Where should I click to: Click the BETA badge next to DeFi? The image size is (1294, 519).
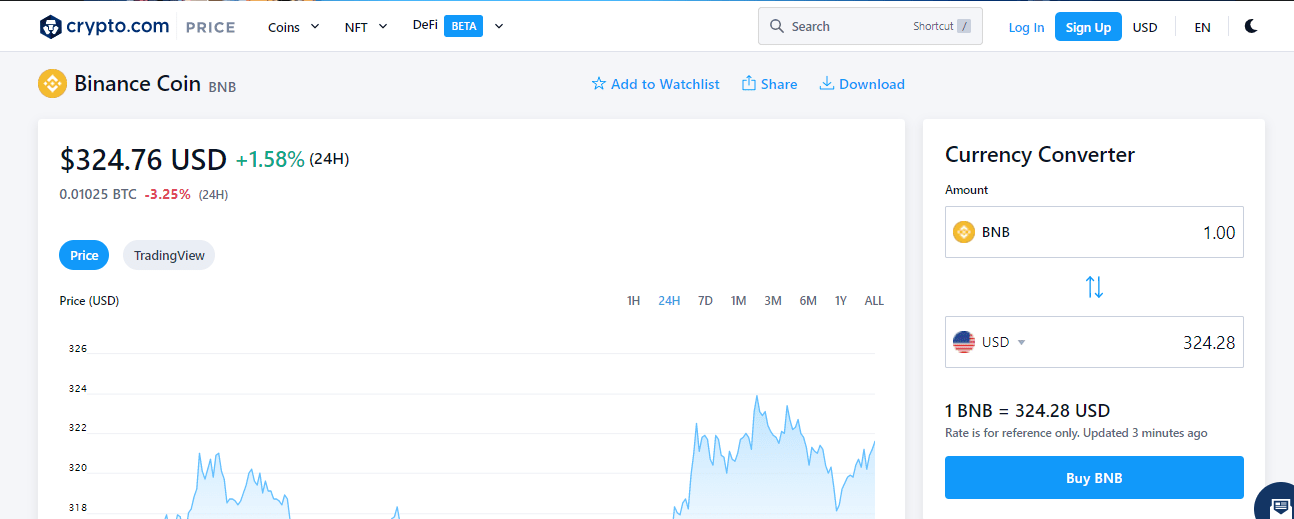(x=463, y=26)
